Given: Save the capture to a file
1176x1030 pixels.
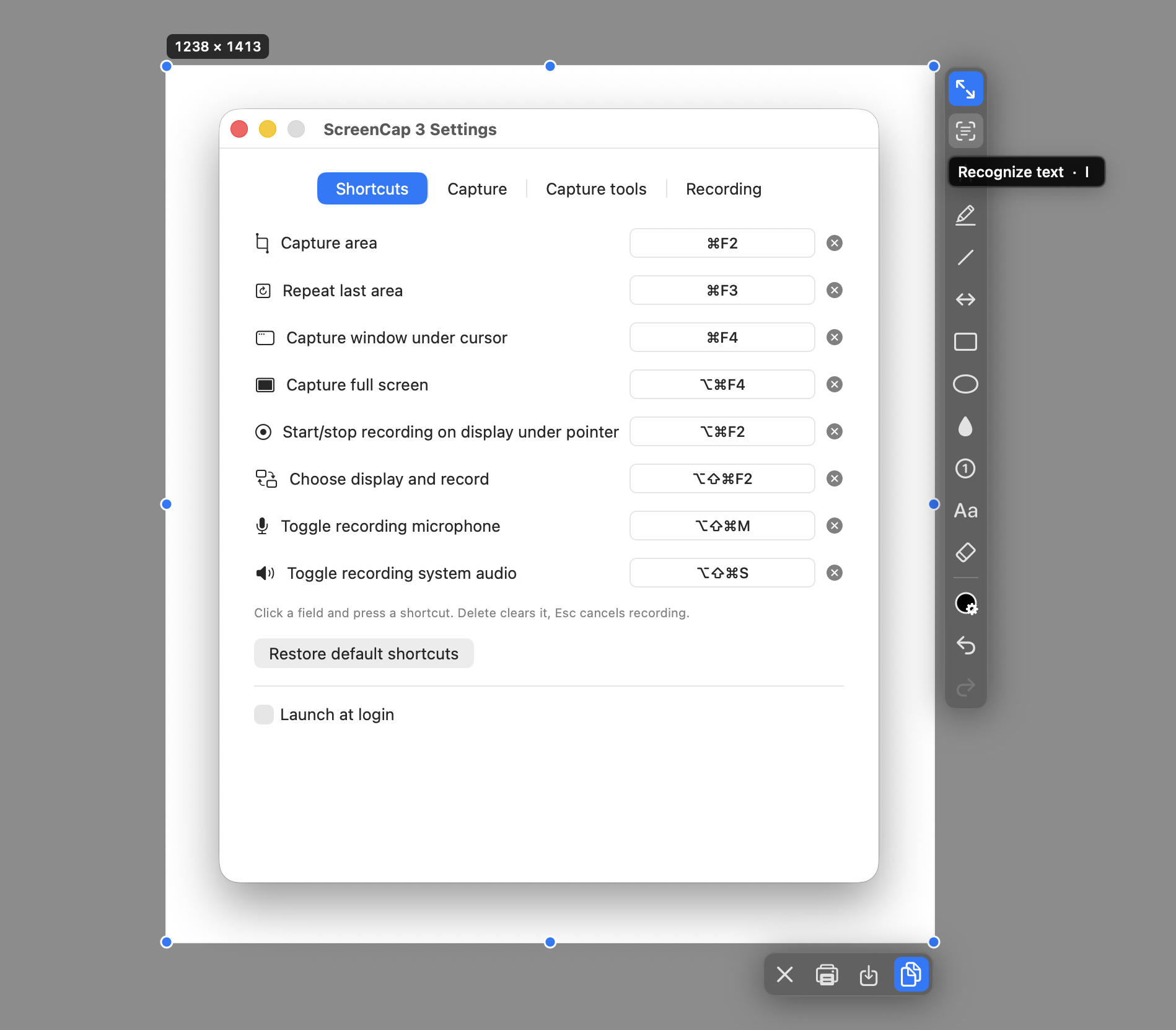Looking at the screenshot, I should (x=869, y=975).
